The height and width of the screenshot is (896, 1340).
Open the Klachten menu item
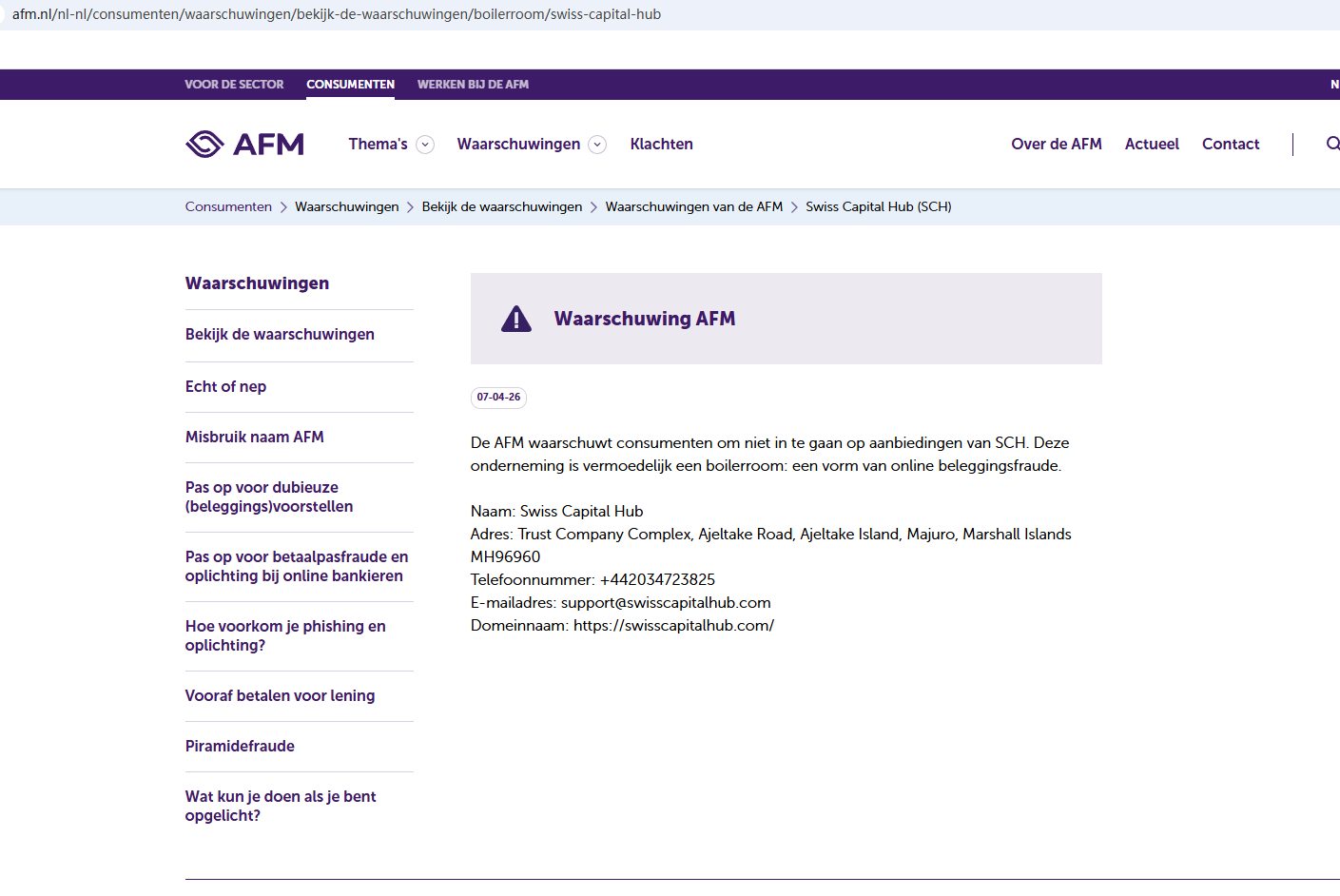click(661, 145)
